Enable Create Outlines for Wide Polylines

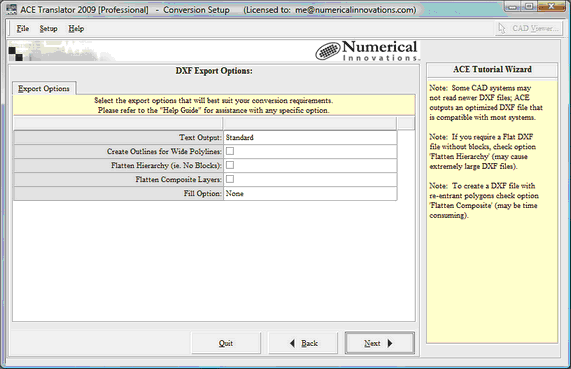pyautogui.click(x=230, y=151)
